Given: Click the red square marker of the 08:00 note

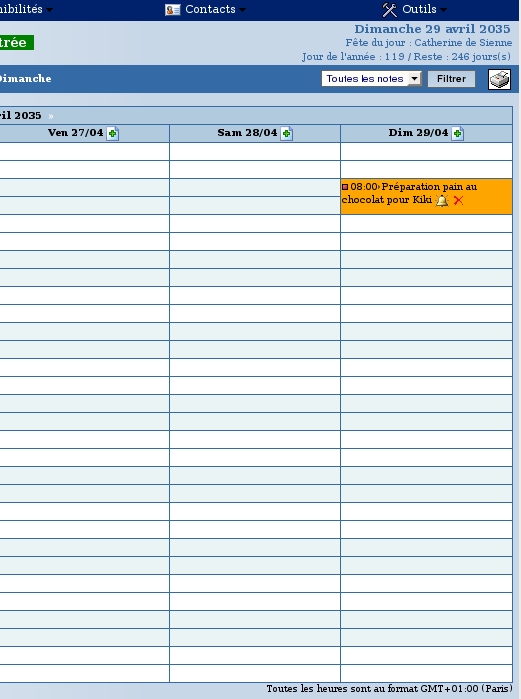Looking at the screenshot, I should pyautogui.click(x=345, y=187).
